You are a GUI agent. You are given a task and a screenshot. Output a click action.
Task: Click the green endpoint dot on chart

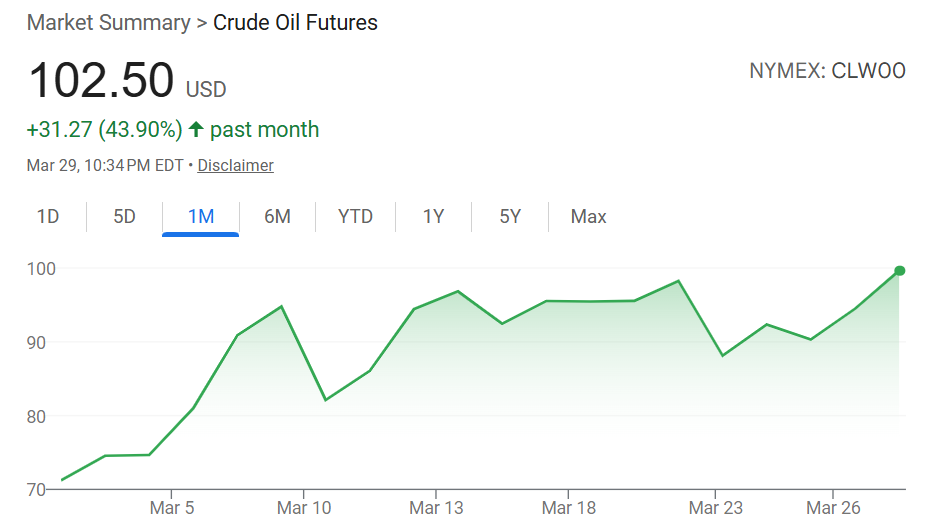pos(900,271)
